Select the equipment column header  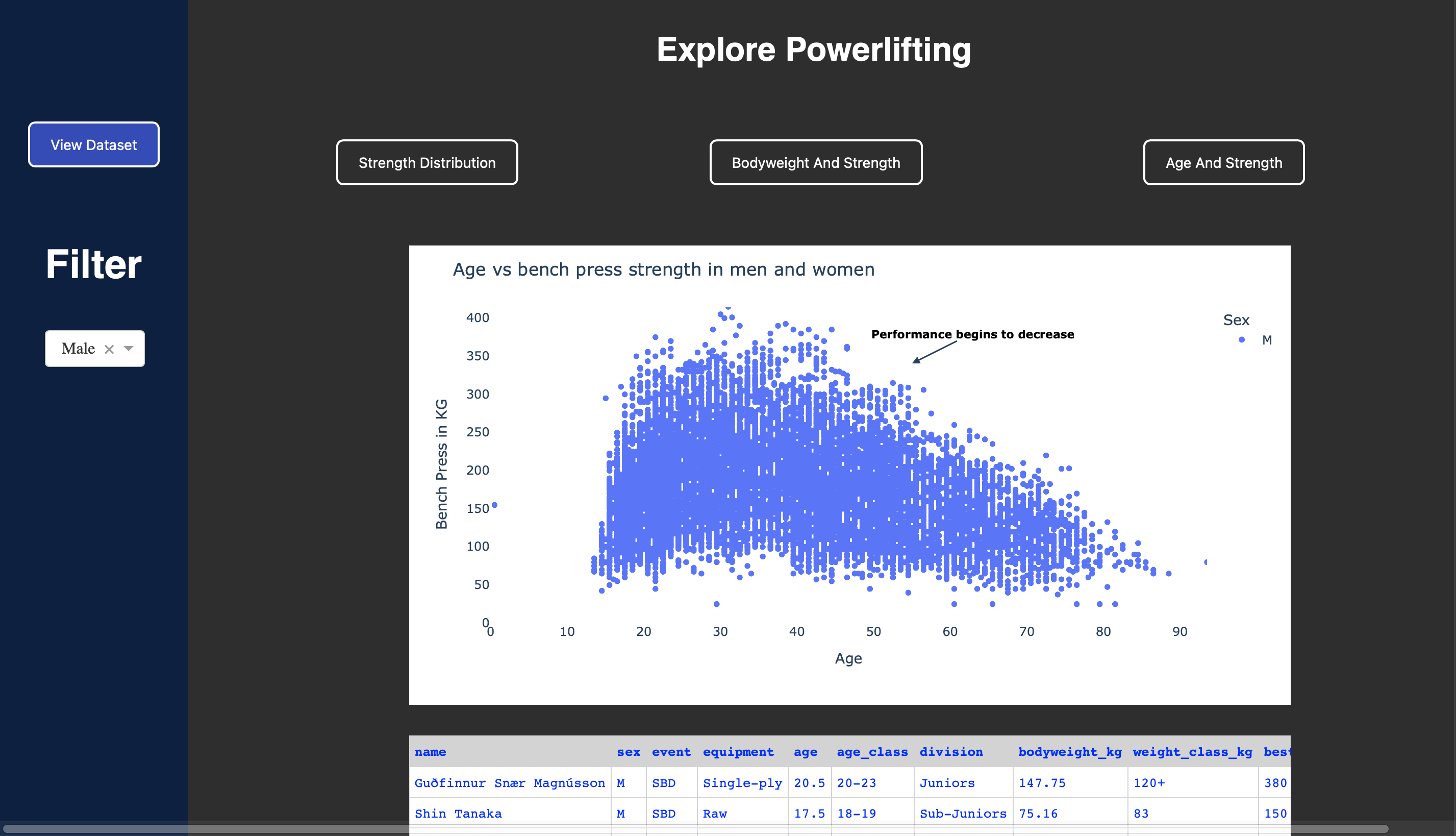(738, 752)
